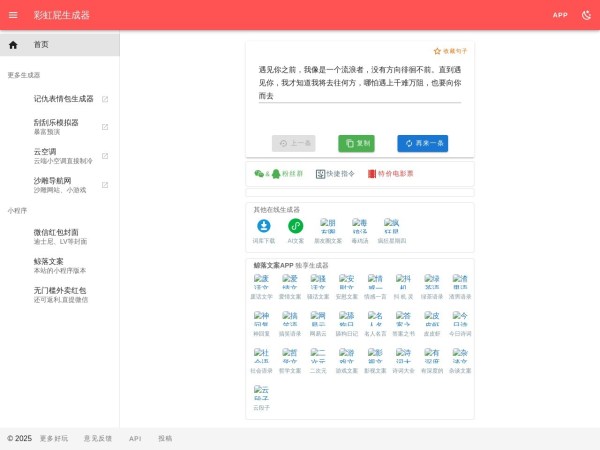Open the 特价电影票 link
The width and height of the screenshot is (600, 450).
click(x=390, y=173)
